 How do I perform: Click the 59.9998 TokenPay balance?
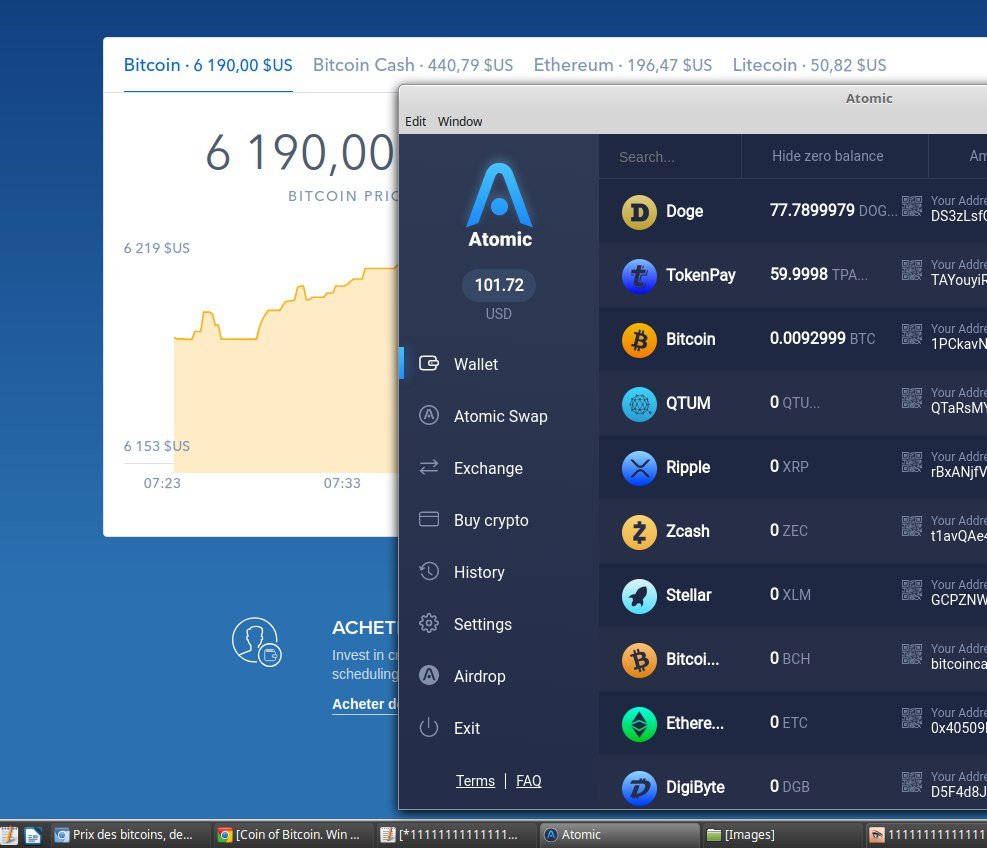pyautogui.click(x=798, y=274)
